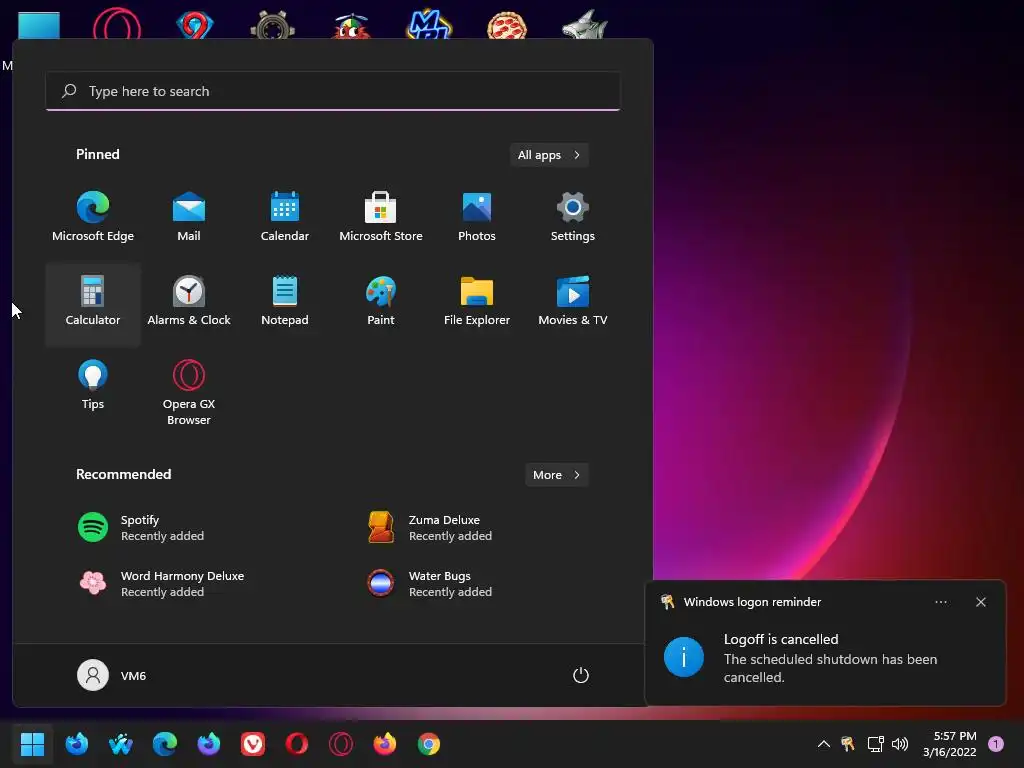Open the Tips app
This screenshot has height=768, width=1024.
pyautogui.click(x=93, y=386)
